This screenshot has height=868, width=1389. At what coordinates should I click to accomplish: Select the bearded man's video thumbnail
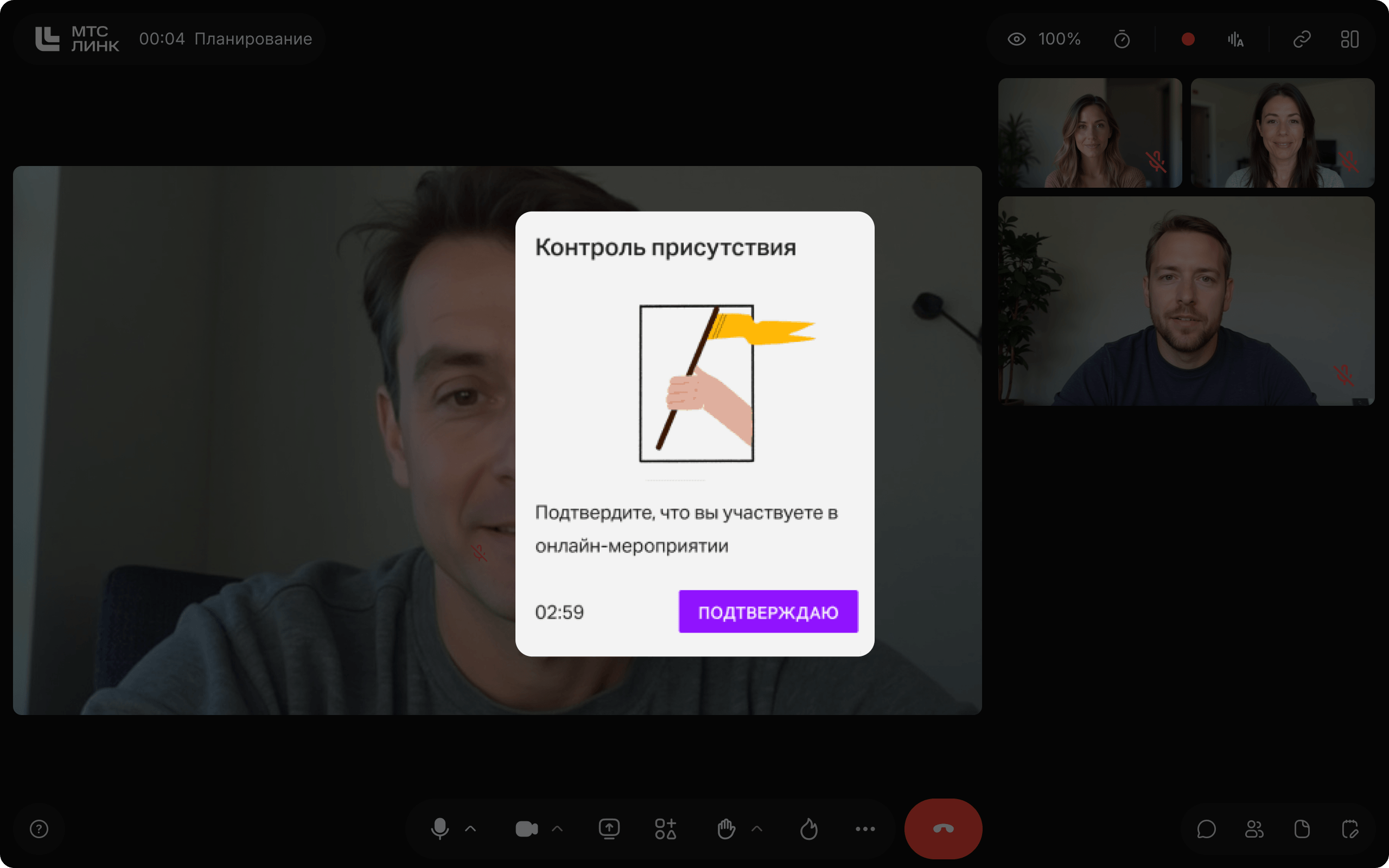click(1186, 301)
